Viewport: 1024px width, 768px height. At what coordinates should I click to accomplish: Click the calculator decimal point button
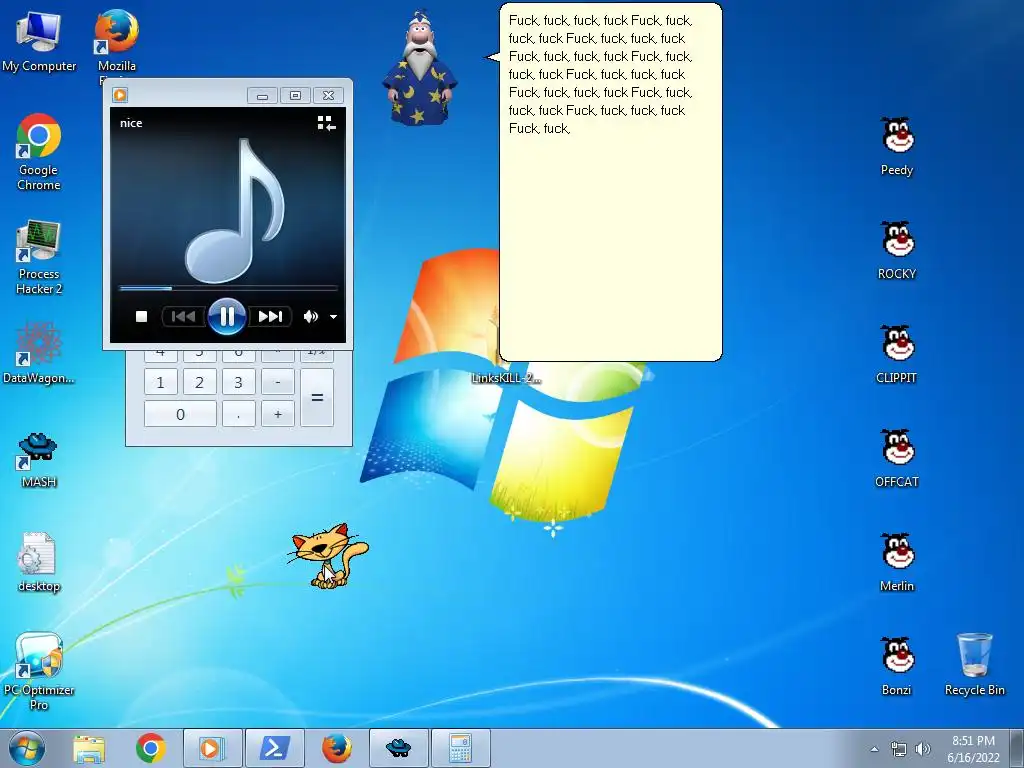238,414
